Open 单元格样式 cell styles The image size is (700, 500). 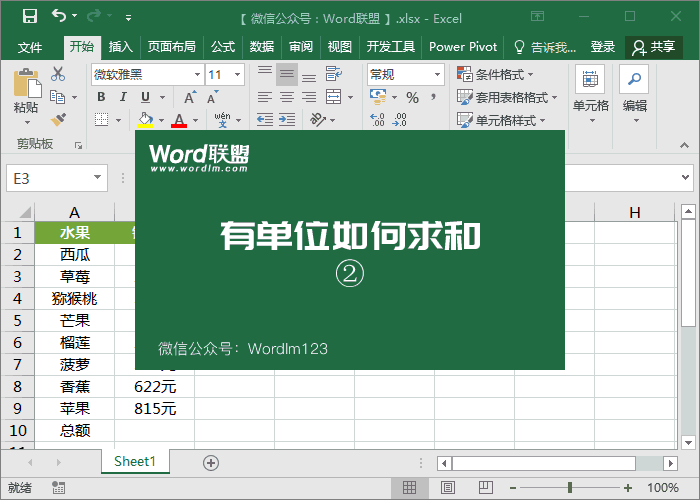501,120
